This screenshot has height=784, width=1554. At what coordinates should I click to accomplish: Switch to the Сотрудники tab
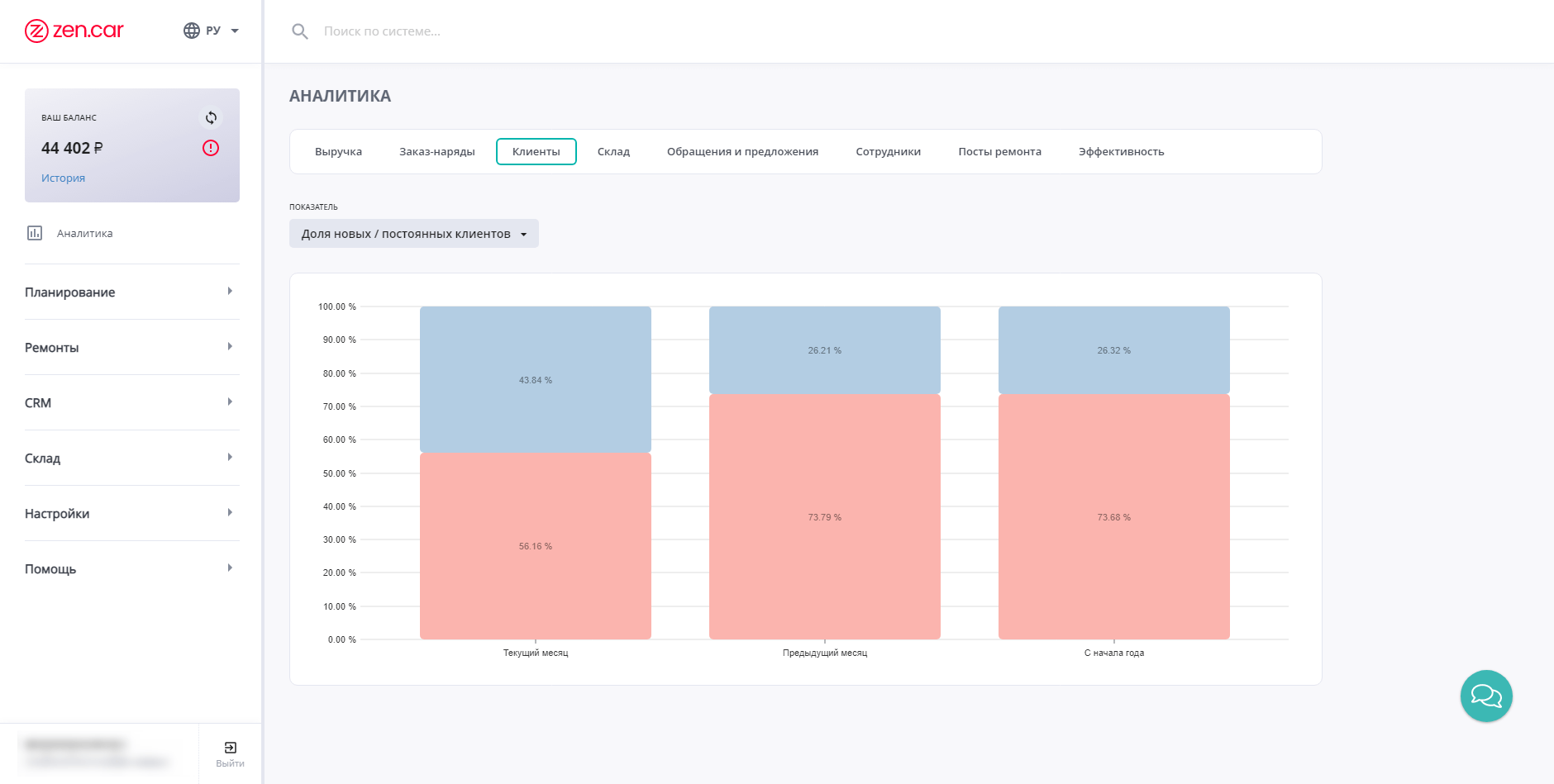point(888,151)
